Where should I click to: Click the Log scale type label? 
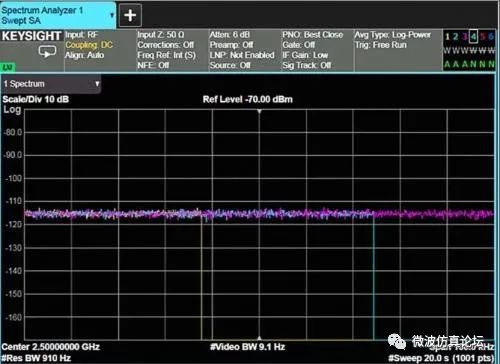coord(12,110)
